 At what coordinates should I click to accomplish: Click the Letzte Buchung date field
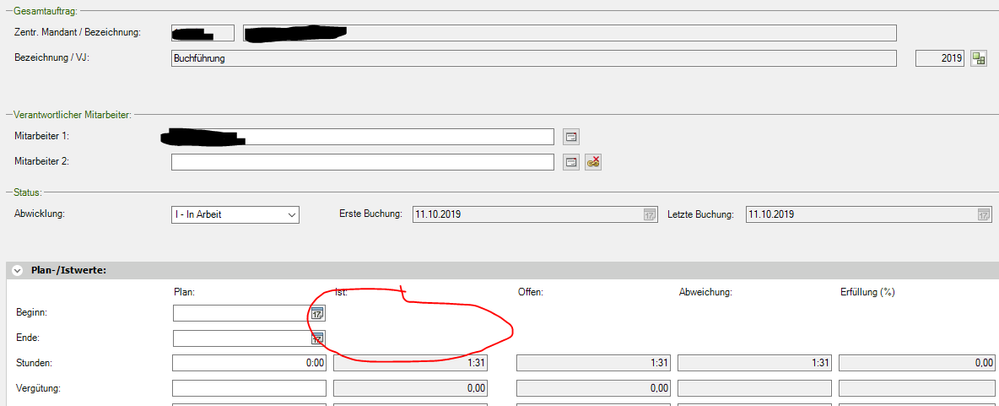(860, 214)
